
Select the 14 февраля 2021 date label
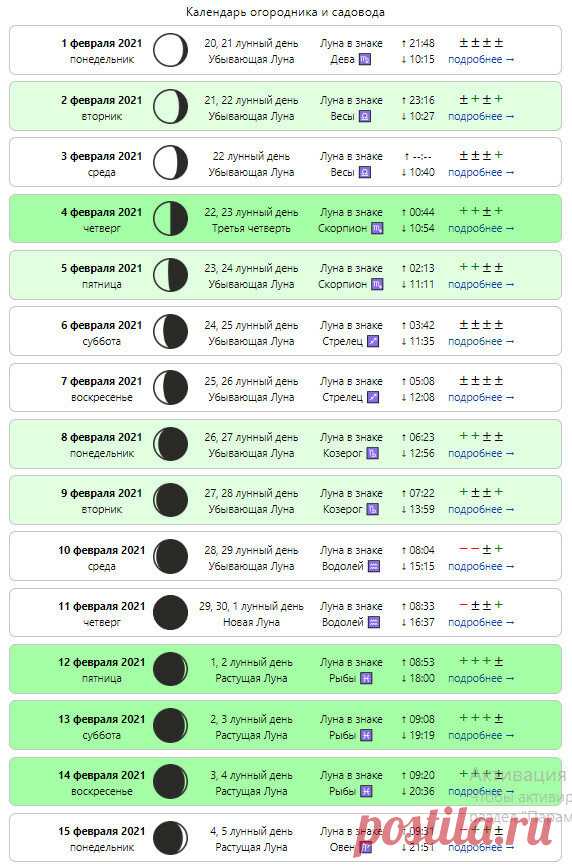coord(102,776)
